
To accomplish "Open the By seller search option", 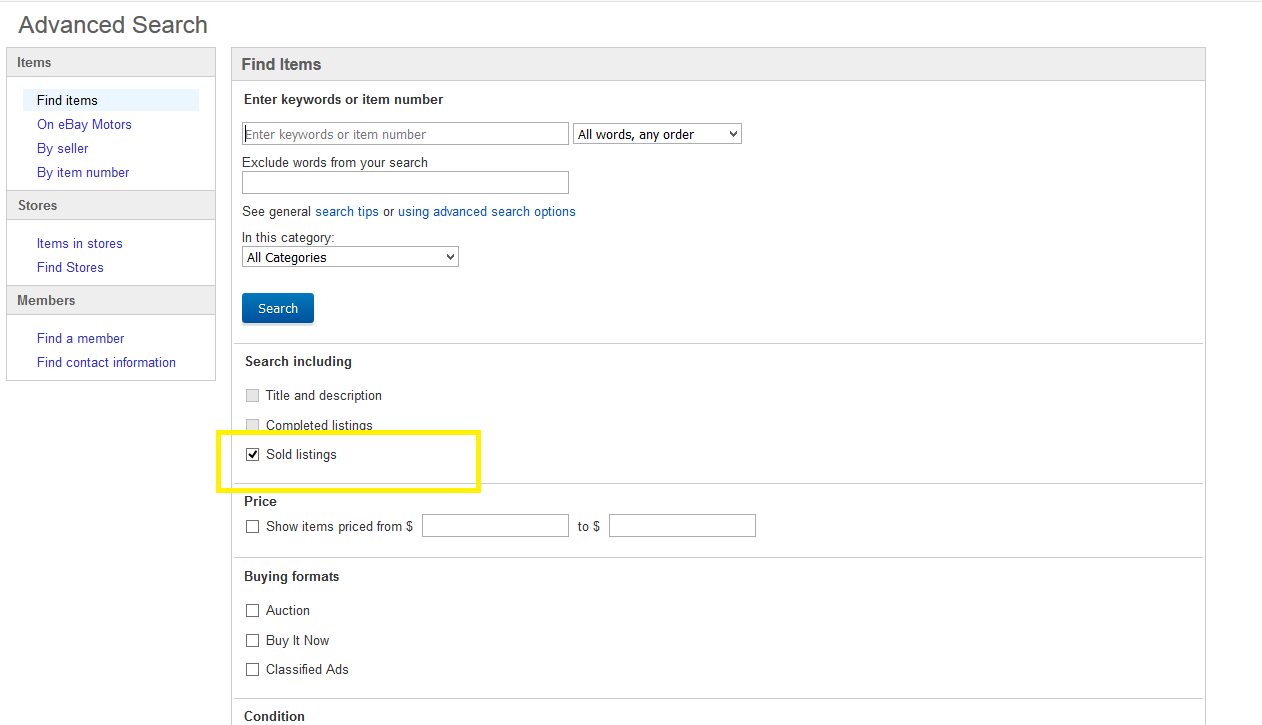I will (x=62, y=149).
